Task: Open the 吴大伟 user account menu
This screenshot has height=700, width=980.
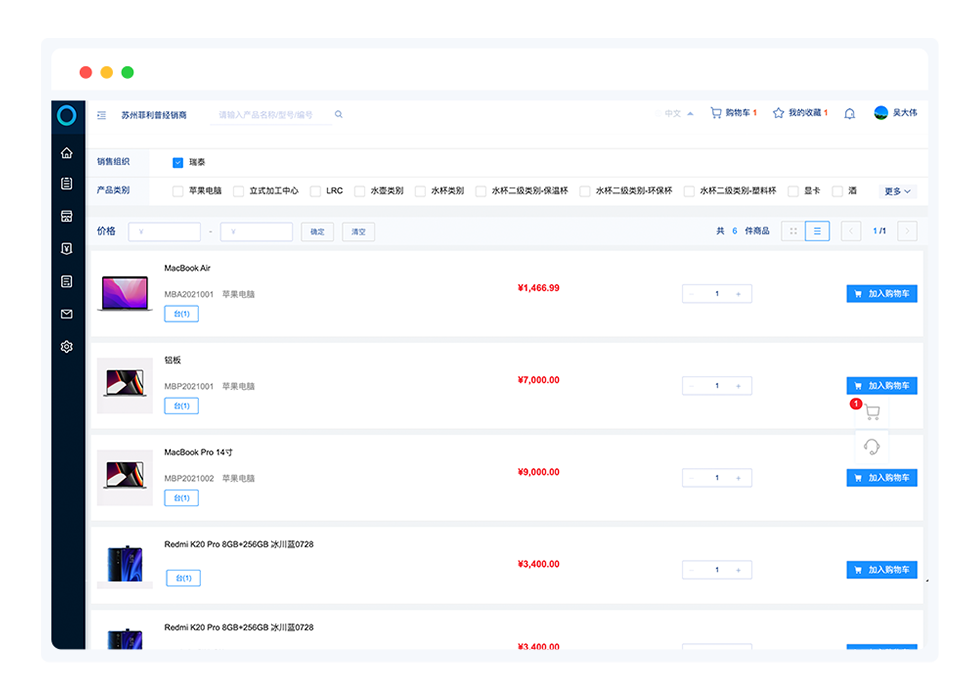Action: [895, 113]
